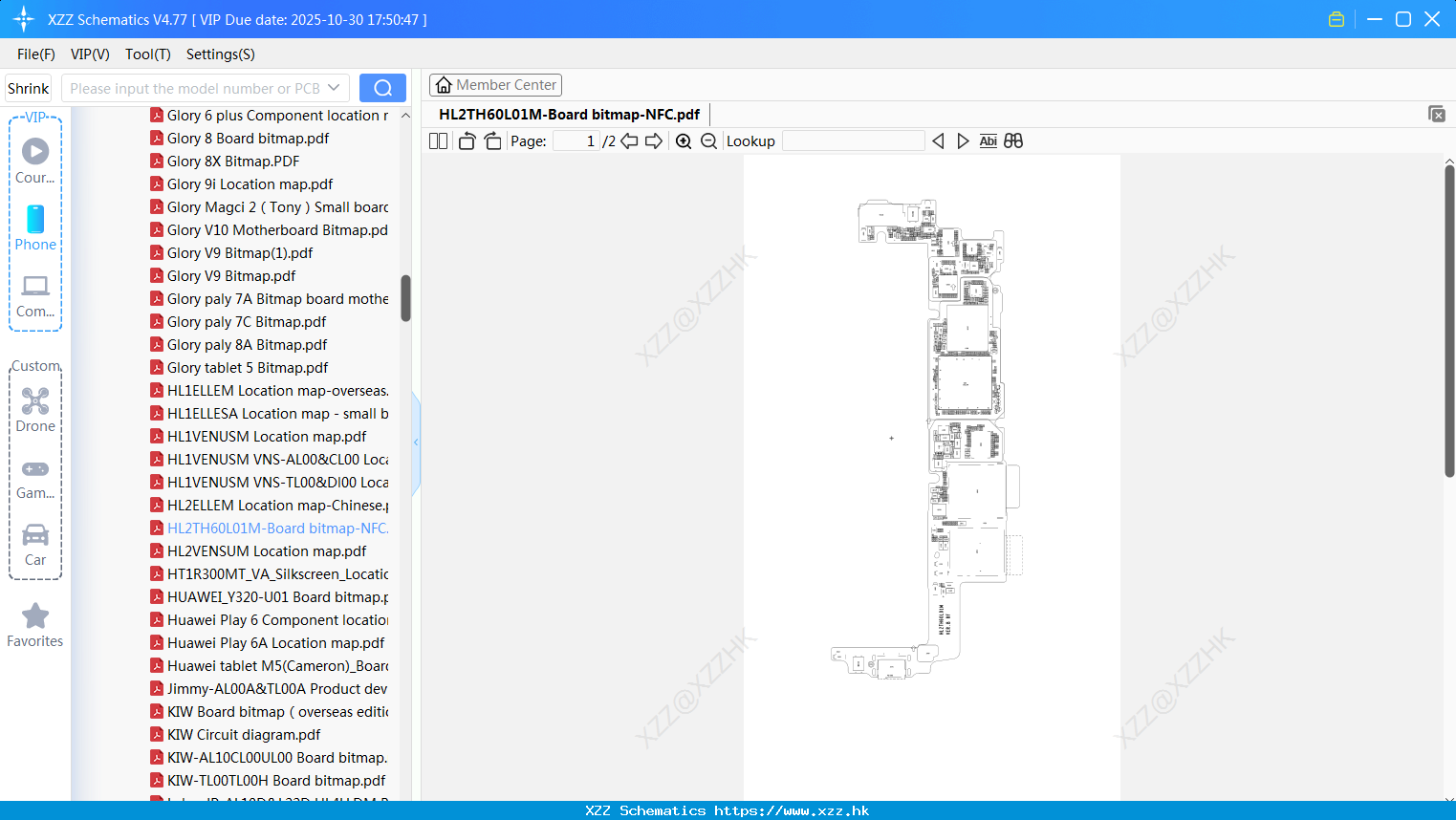Open HL1VENUSM Location map.pdf

[x=267, y=437]
